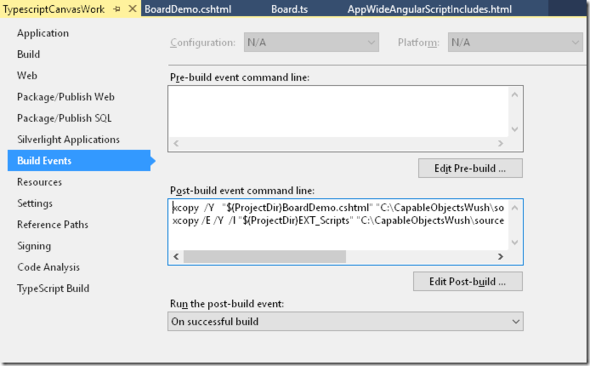Open the Platform dropdown
The width and height of the screenshot is (590, 366).
(x=515, y=42)
